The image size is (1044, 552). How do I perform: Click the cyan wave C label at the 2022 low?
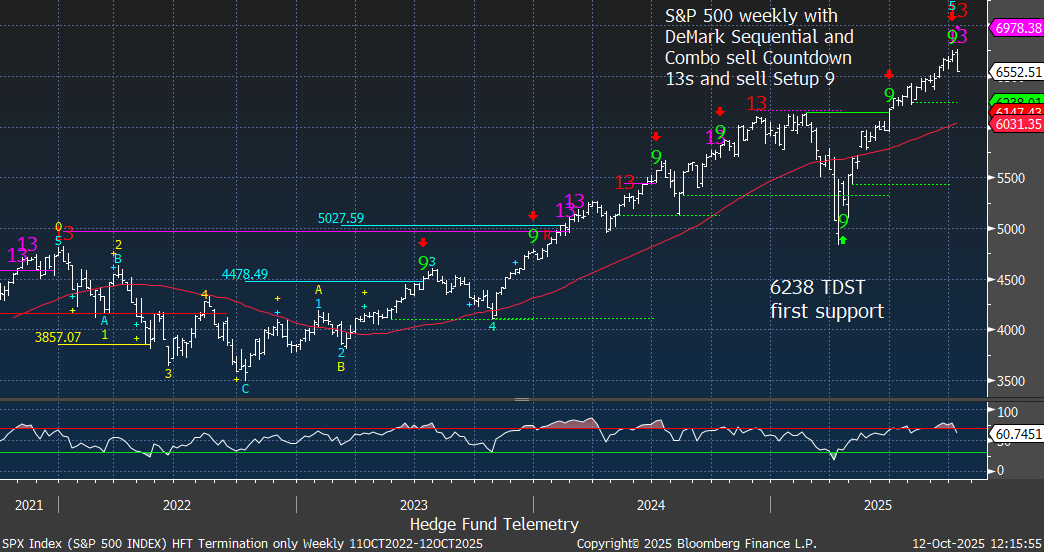(245, 388)
